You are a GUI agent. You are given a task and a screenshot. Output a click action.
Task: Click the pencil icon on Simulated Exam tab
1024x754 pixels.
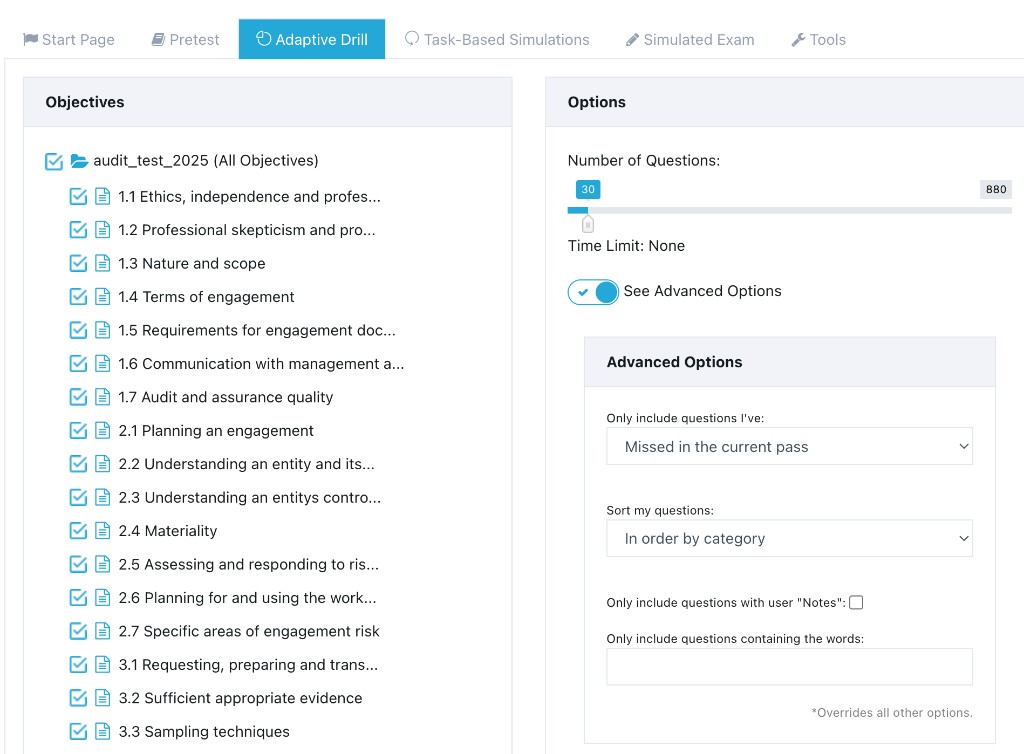tap(632, 40)
